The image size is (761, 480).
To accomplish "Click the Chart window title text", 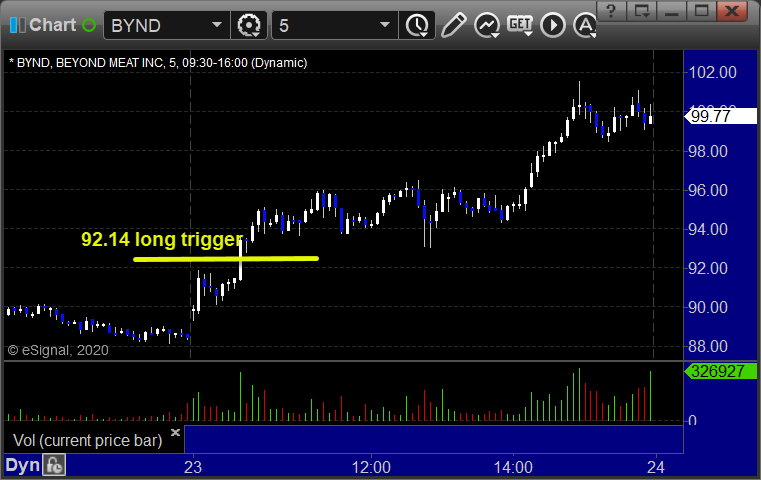I will coord(52,25).
